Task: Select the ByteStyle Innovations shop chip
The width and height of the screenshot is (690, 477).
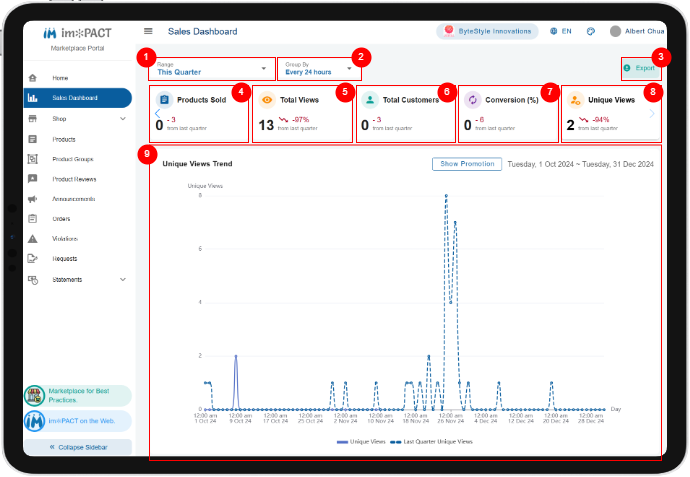Action: (487, 31)
